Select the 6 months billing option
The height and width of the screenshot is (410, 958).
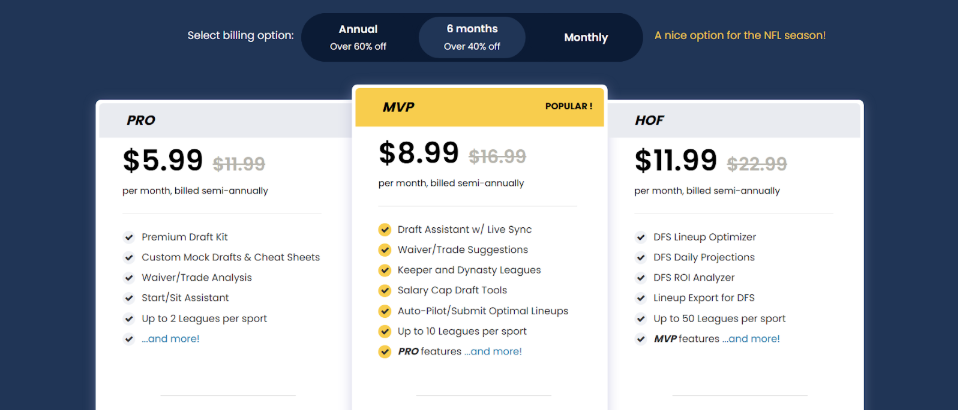click(472, 37)
